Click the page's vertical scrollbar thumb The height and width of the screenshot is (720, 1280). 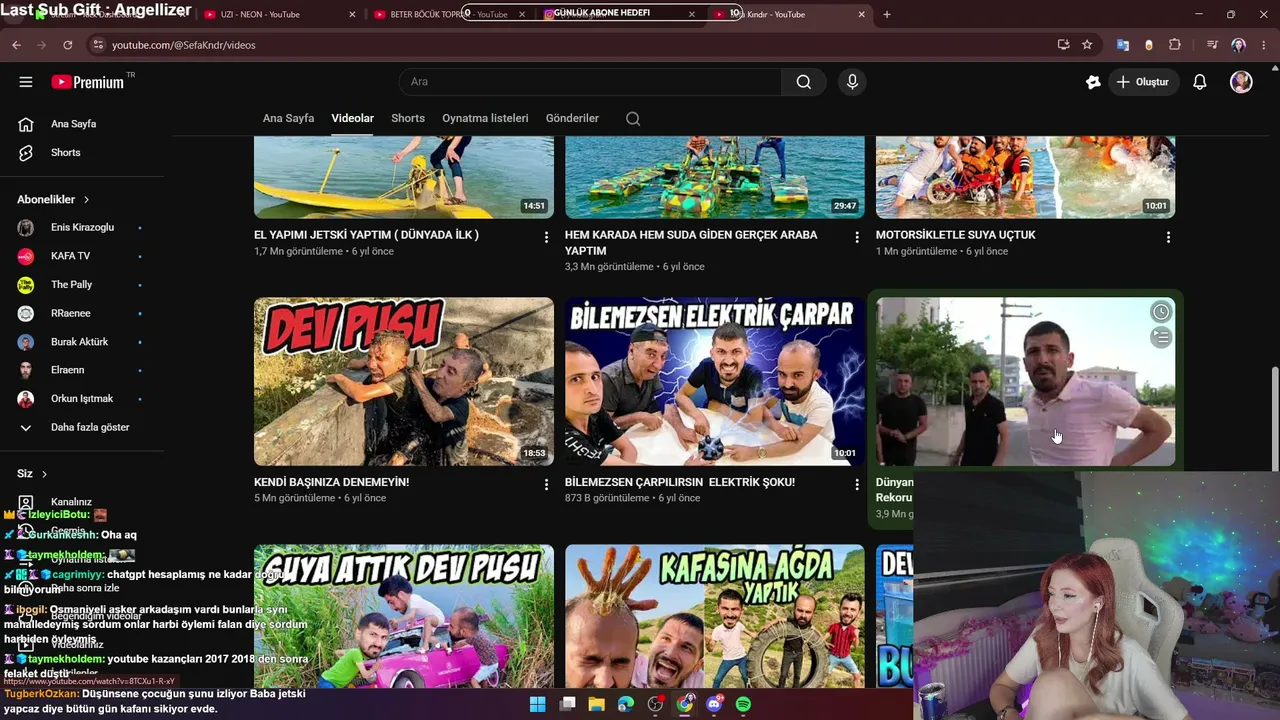(1274, 420)
